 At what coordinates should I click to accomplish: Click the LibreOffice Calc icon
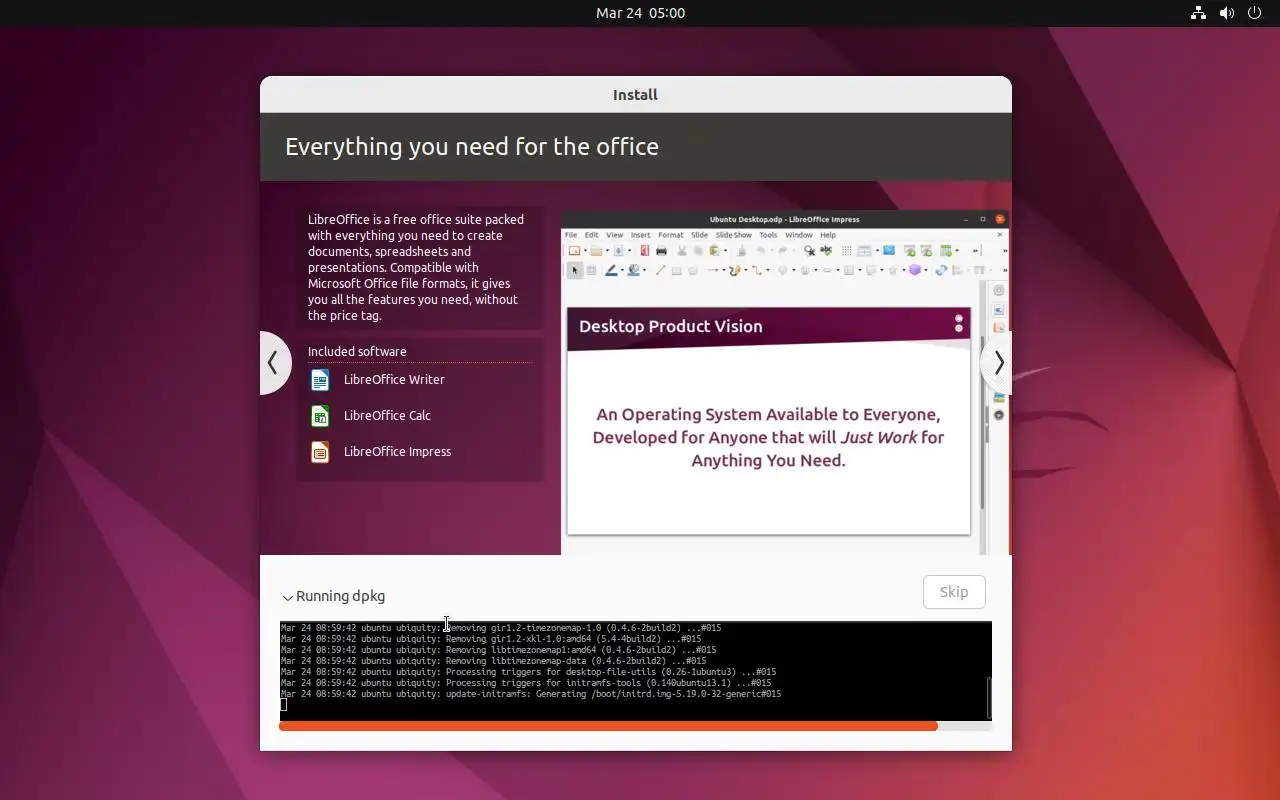point(320,416)
